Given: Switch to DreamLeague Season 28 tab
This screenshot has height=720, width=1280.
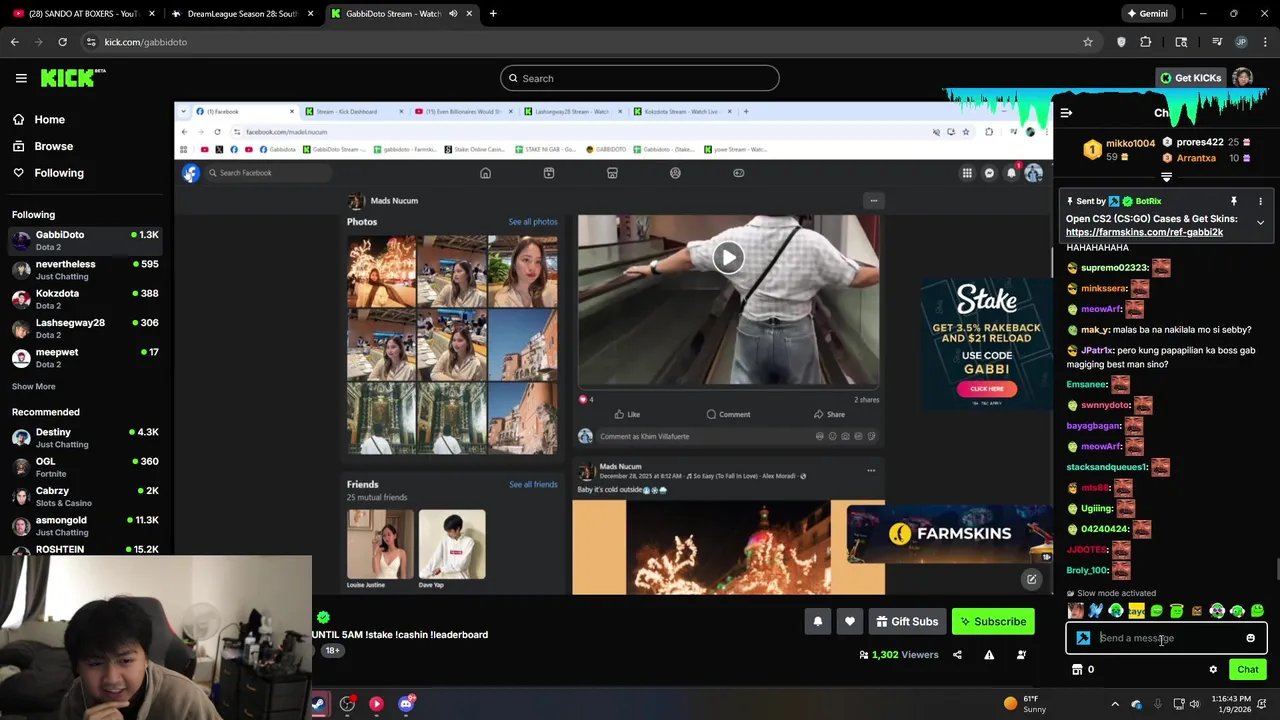Looking at the screenshot, I should [243, 14].
